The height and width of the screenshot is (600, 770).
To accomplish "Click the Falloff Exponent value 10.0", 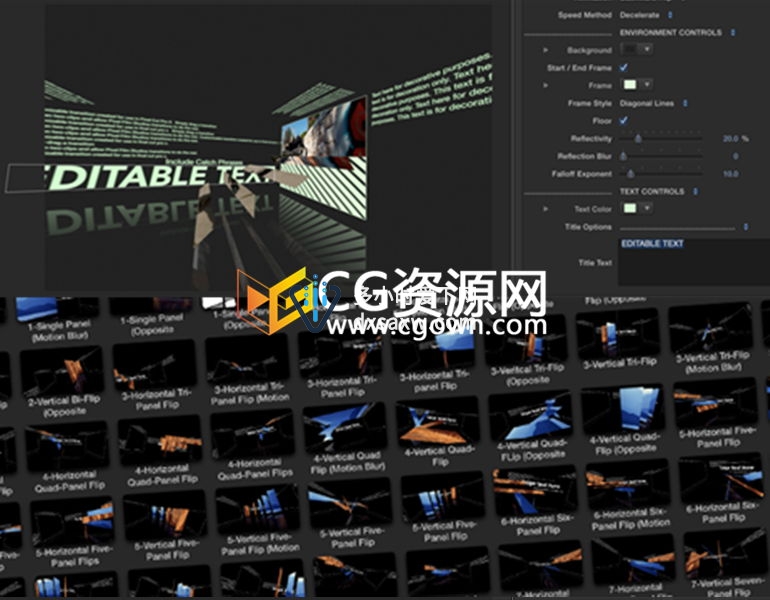I will click(730, 174).
